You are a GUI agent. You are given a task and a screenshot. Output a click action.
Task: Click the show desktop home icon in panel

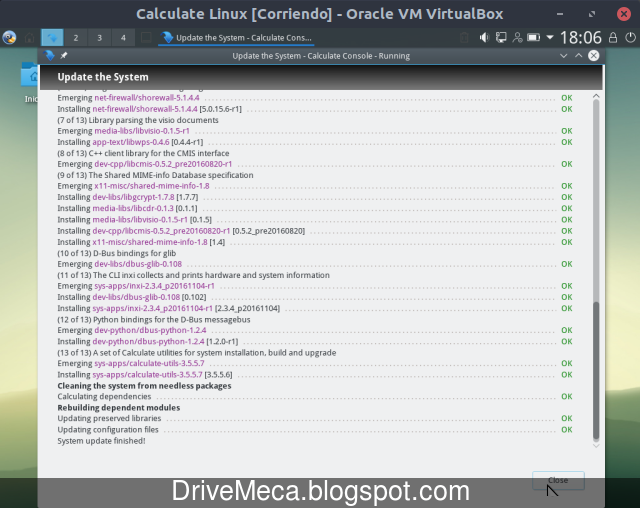[29, 38]
